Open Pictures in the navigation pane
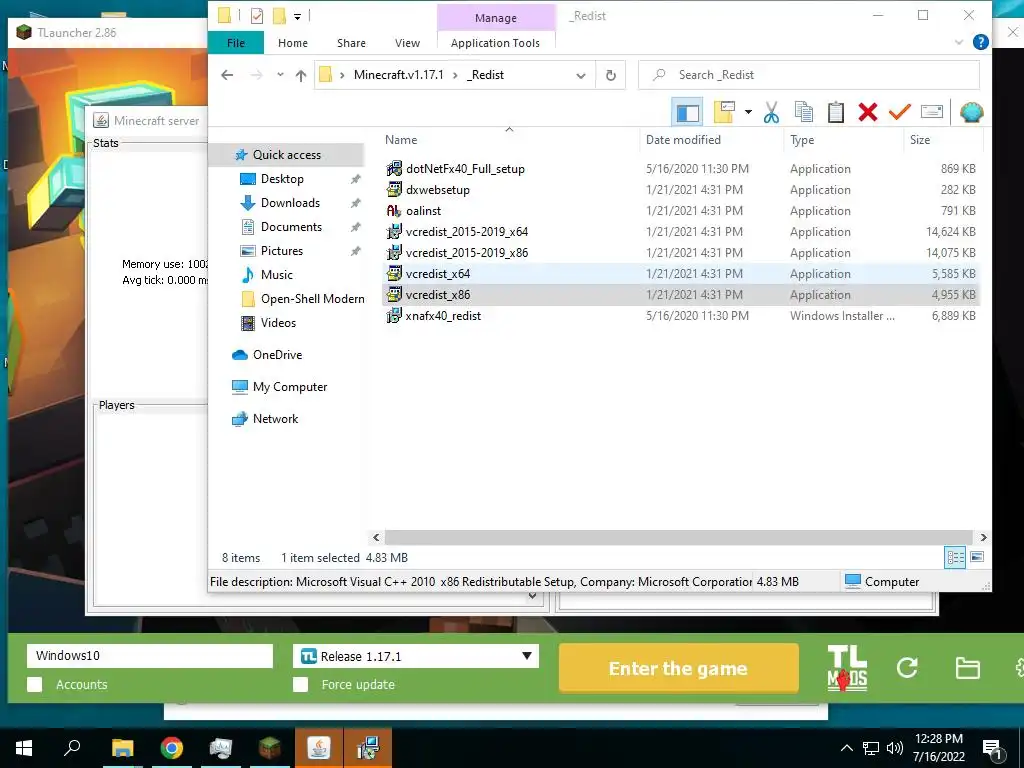1024x768 pixels. click(281, 251)
